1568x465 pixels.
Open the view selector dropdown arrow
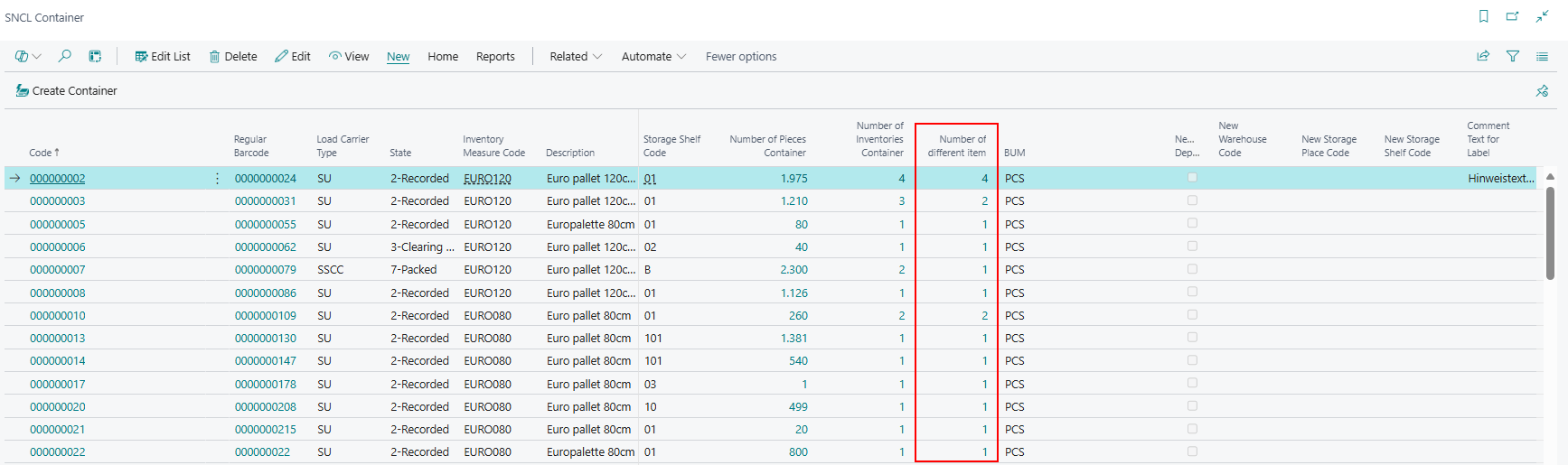(x=37, y=56)
